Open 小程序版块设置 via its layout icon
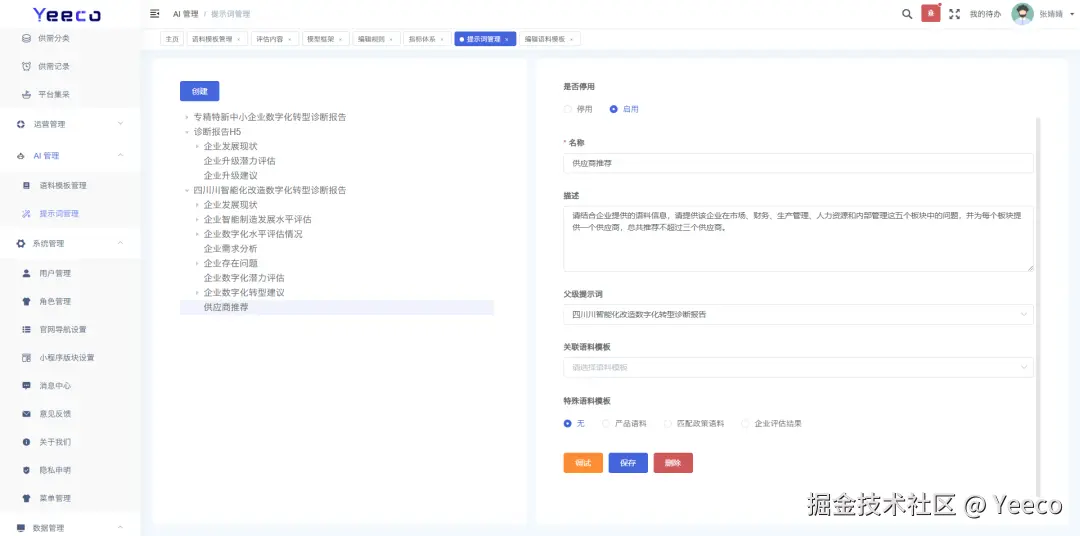This screenshot has width=1080, height=536. click(x=26, y=358)
